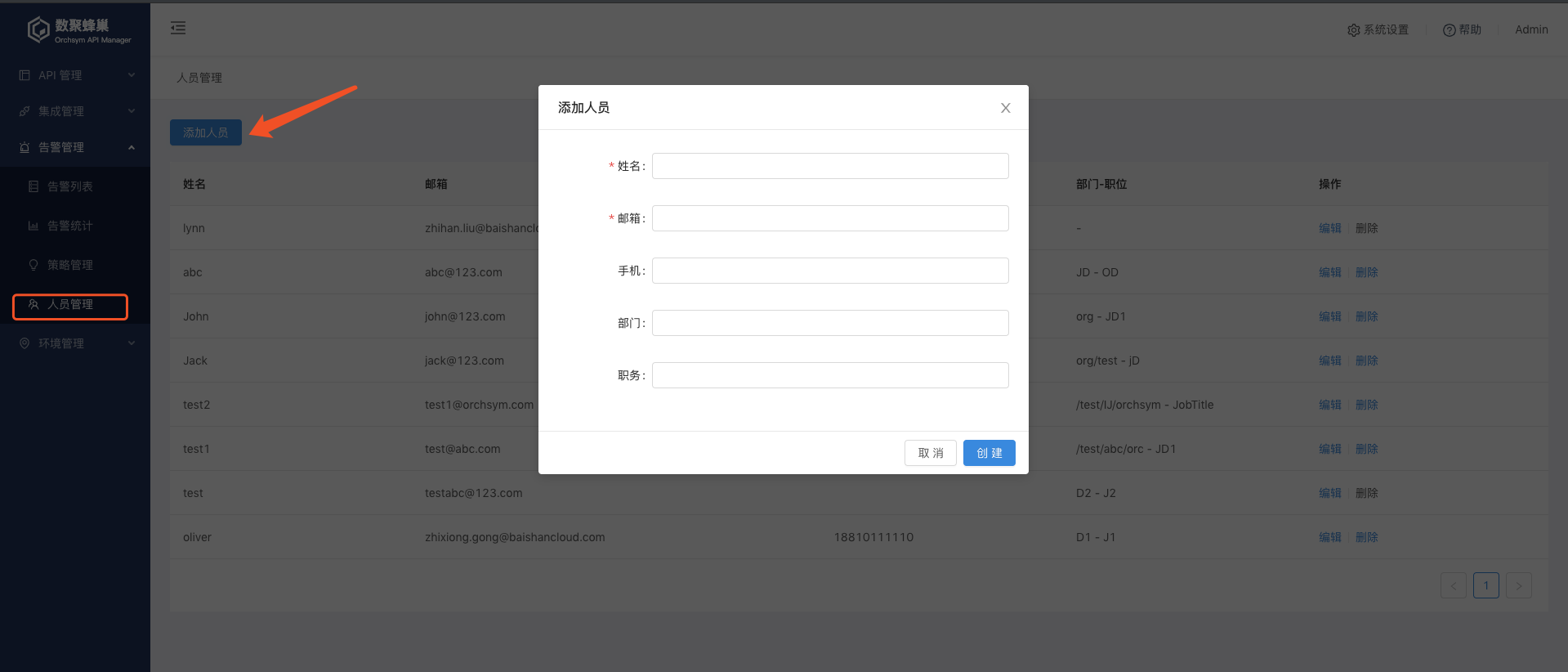Expand the API 管理 menu
This screenshot has height=672, width=1568.
pyautogui.click(x=74, y=75)
